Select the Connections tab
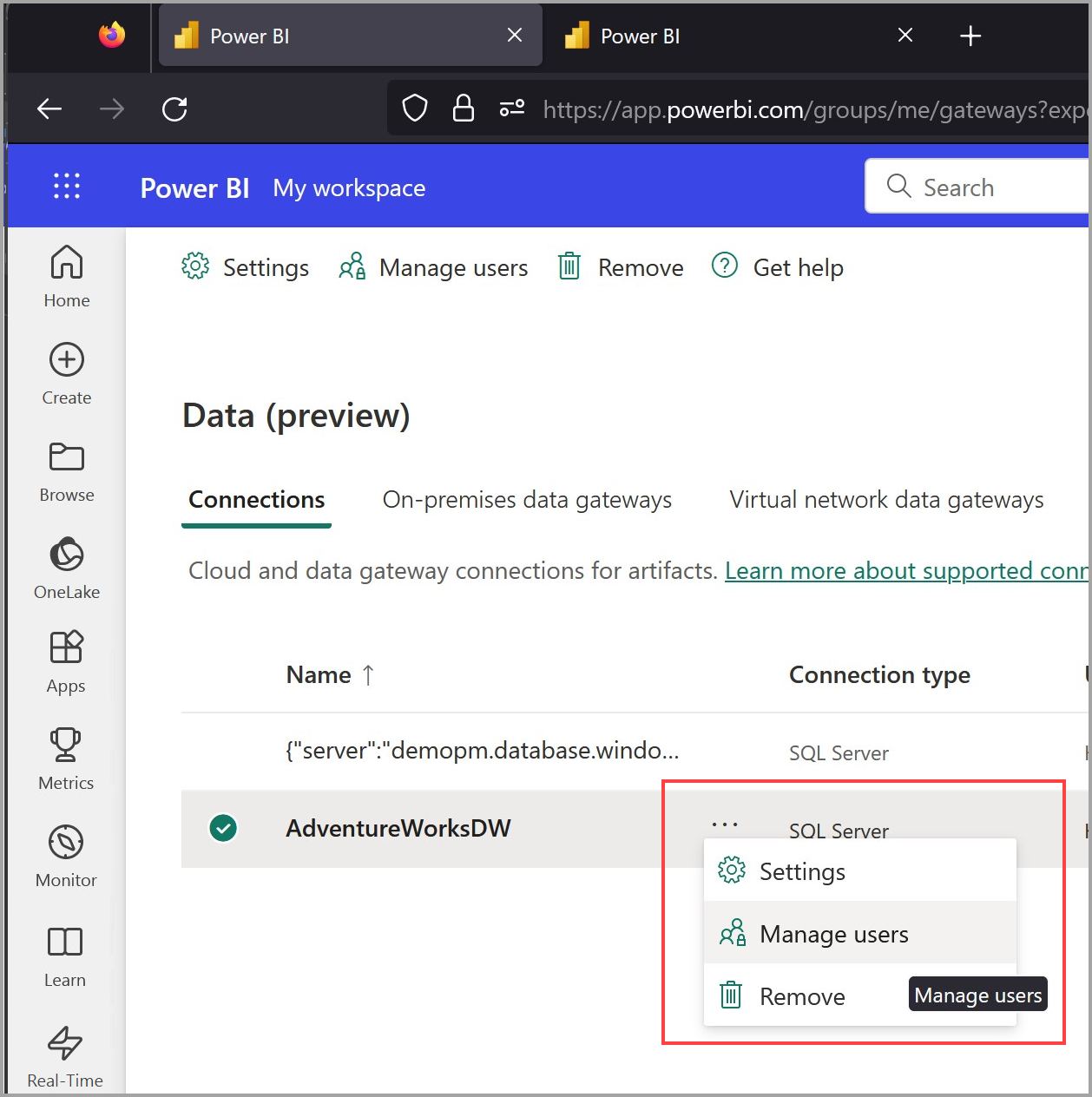1092x1097 pixels. (x=256, y=500)
